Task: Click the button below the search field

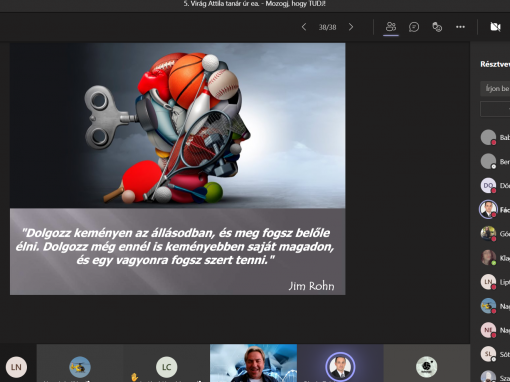Action: click(x=495, y=109)
